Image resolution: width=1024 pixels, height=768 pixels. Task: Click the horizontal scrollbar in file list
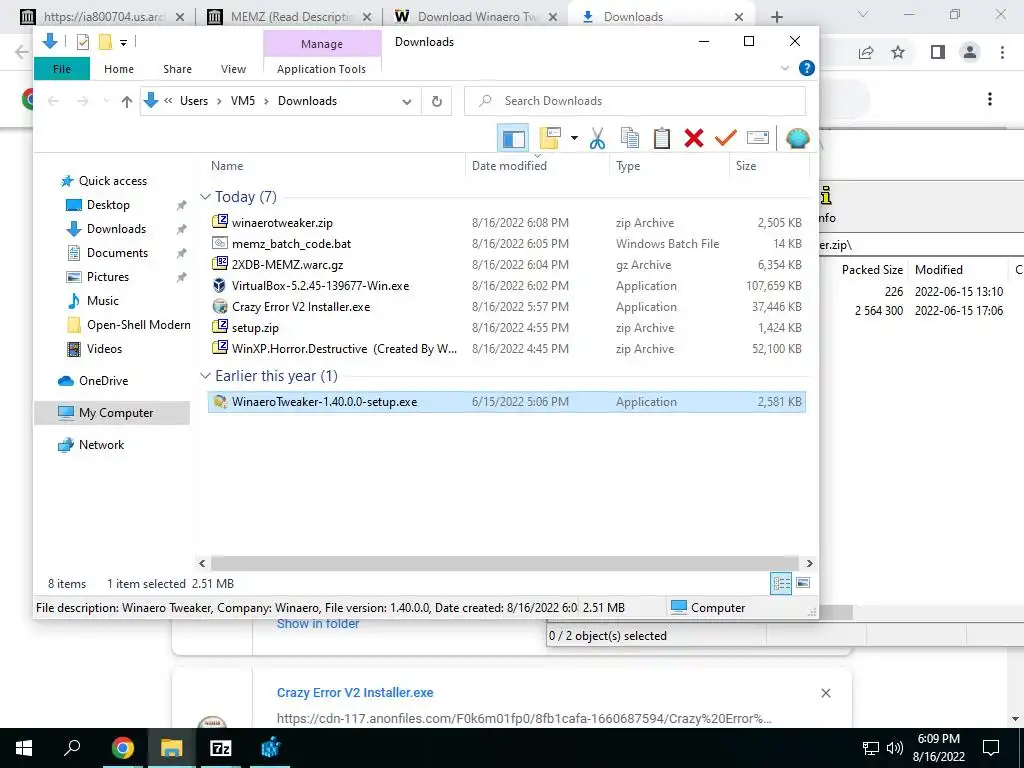click(505, 563)
